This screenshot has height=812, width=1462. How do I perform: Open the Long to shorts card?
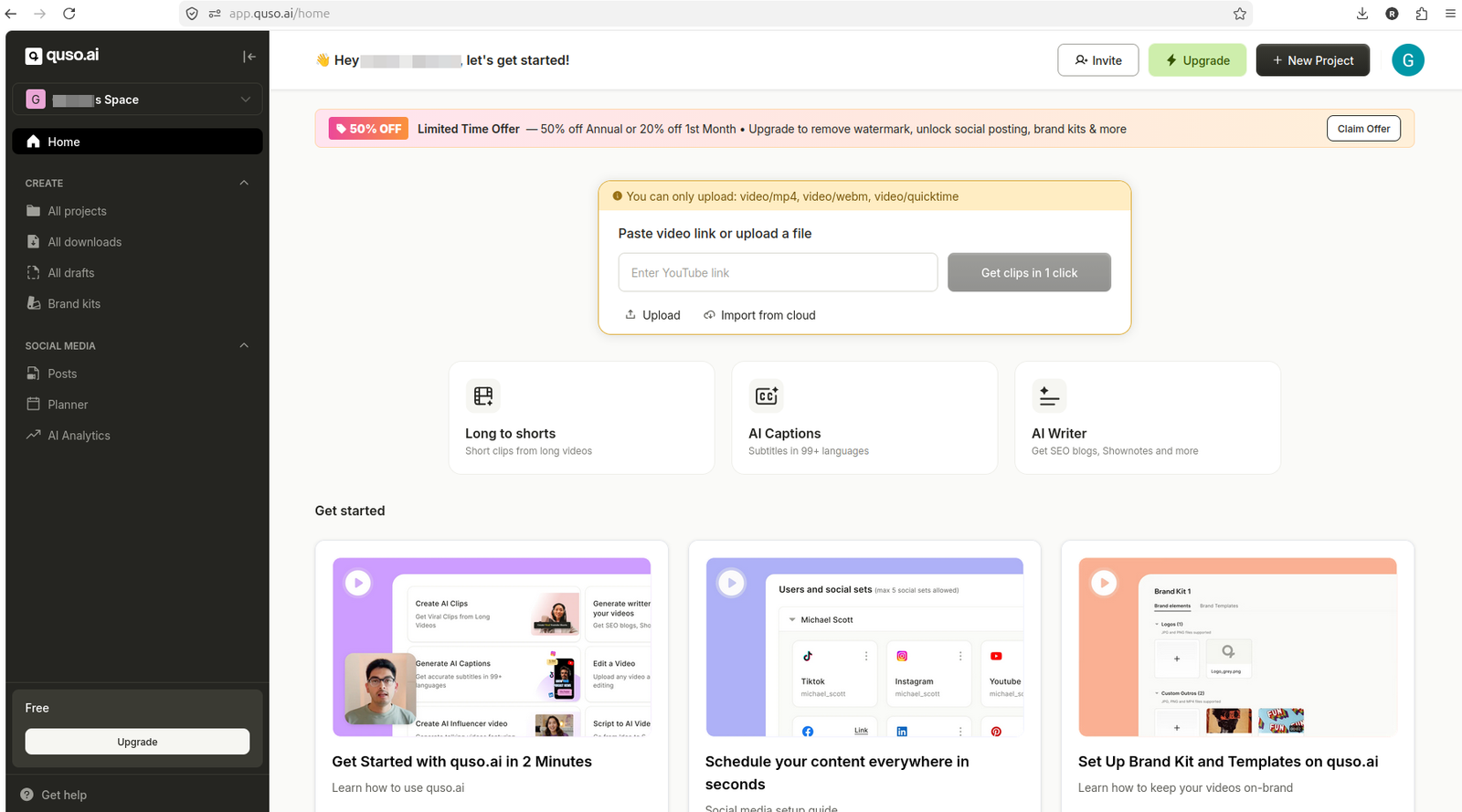click(x=581, y=417)
